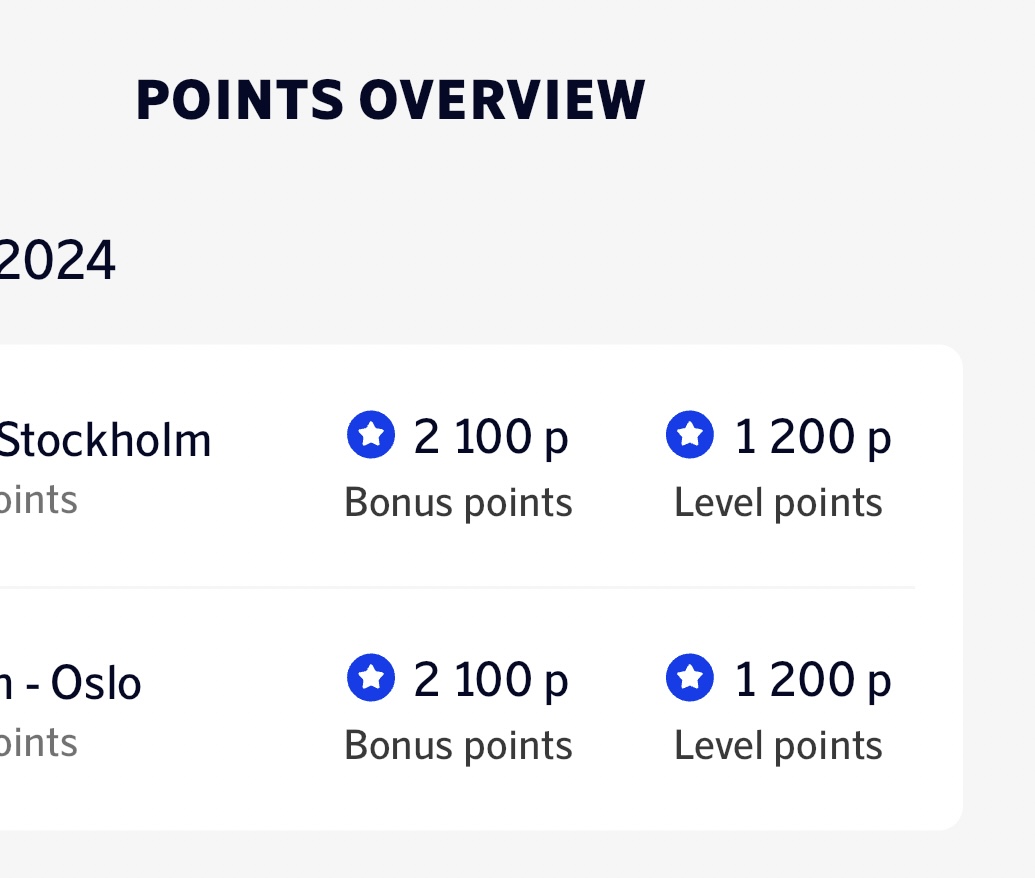
Task: Click the 2024 year label
Action: point(57,262)
